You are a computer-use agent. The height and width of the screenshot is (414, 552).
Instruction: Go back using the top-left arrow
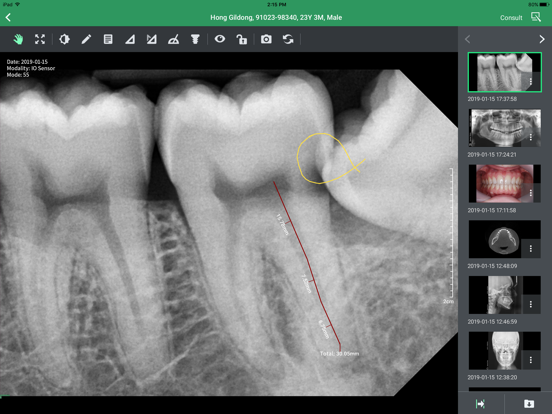[x=8, y=17]
